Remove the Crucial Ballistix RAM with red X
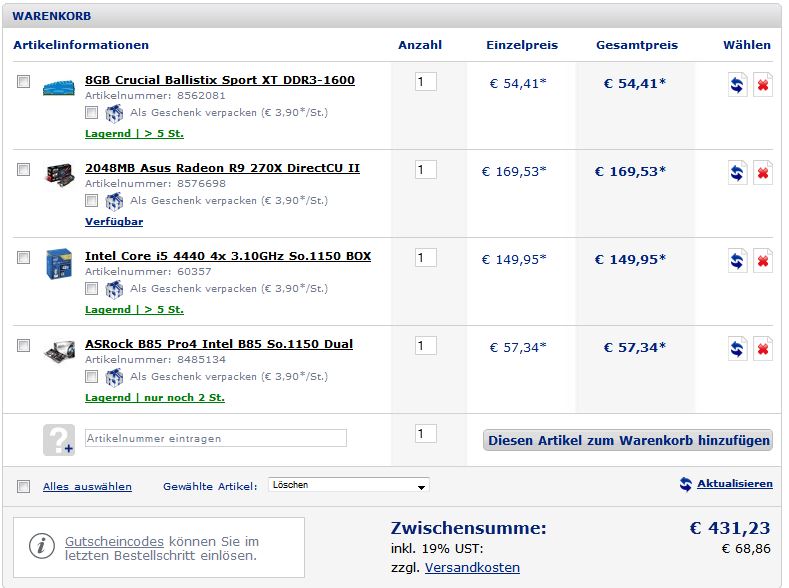The image size is (789, 588). click(763, 85)
